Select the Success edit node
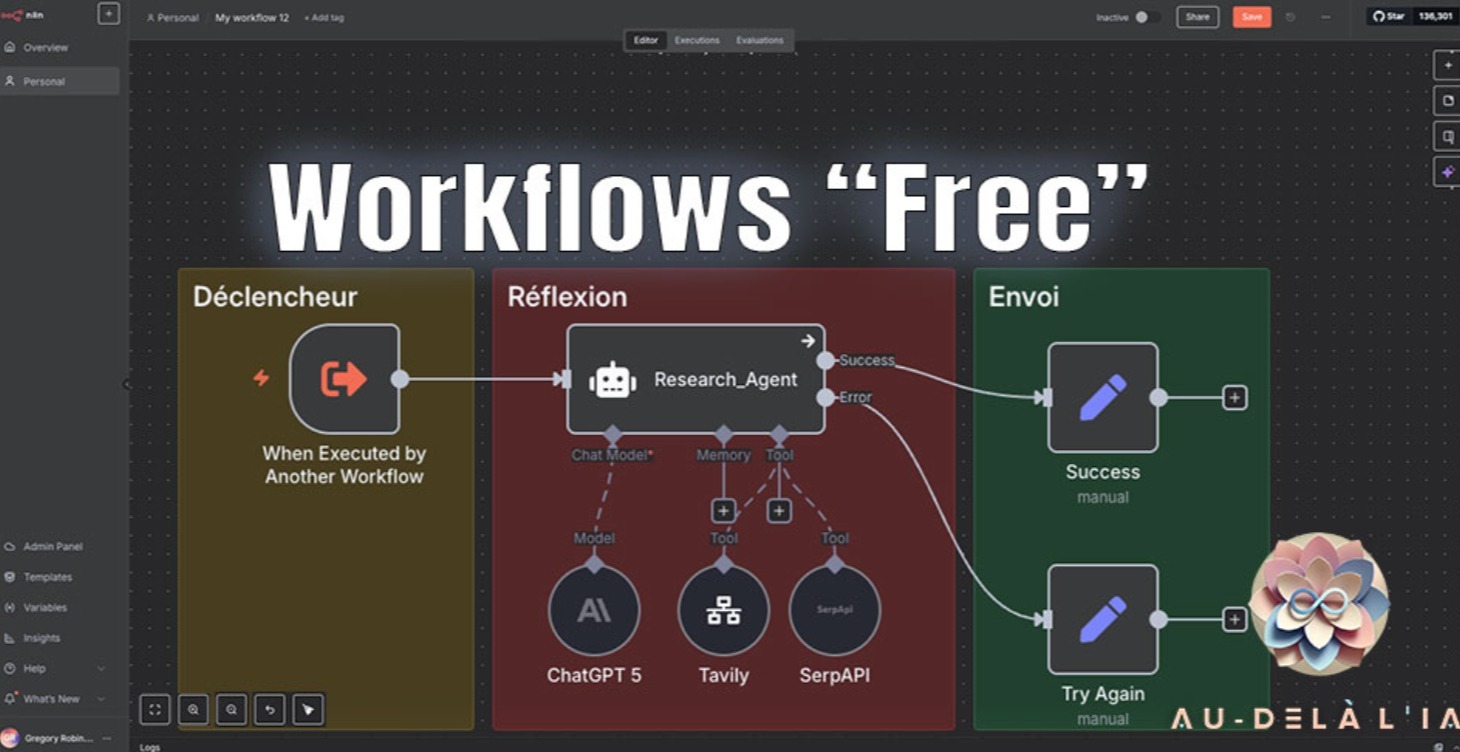Screen dimensions: 1460x752 [1103, 398]
